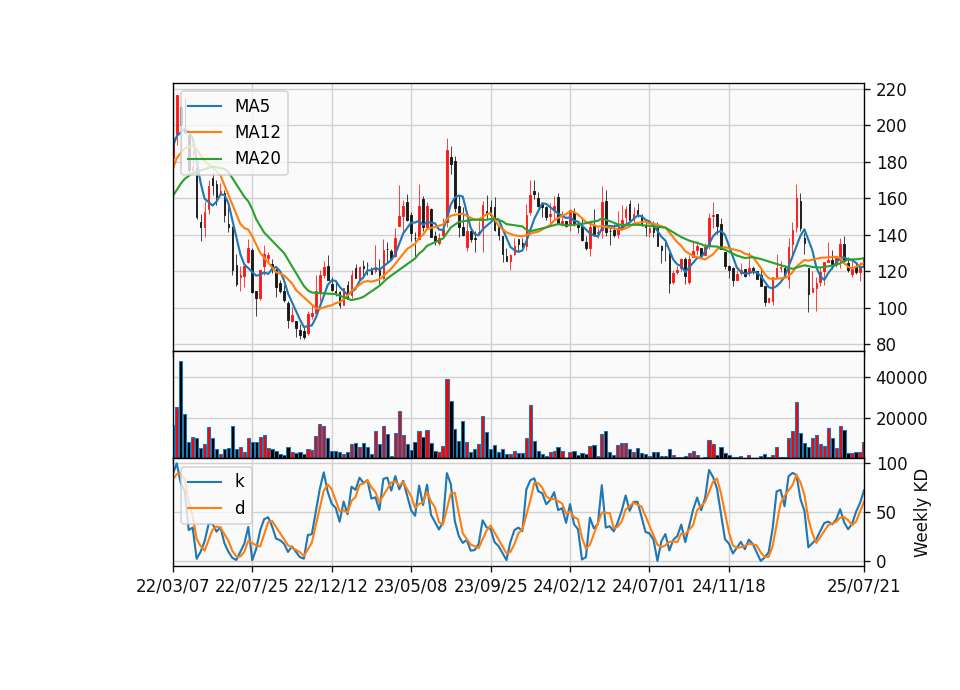
Task: Click the 20000 volume axis value
Action: (901, 419)
